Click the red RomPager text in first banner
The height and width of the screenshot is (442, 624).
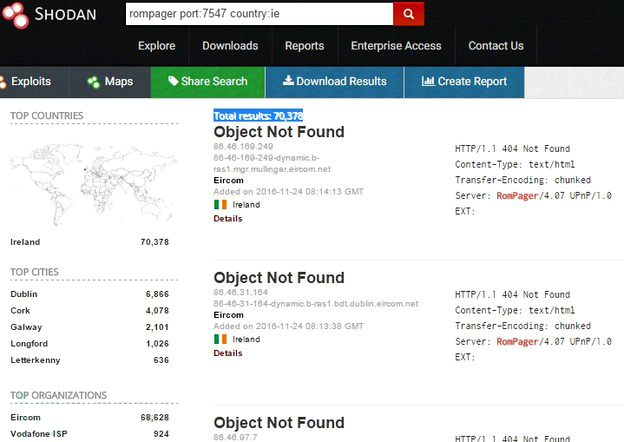pos(517,195)
